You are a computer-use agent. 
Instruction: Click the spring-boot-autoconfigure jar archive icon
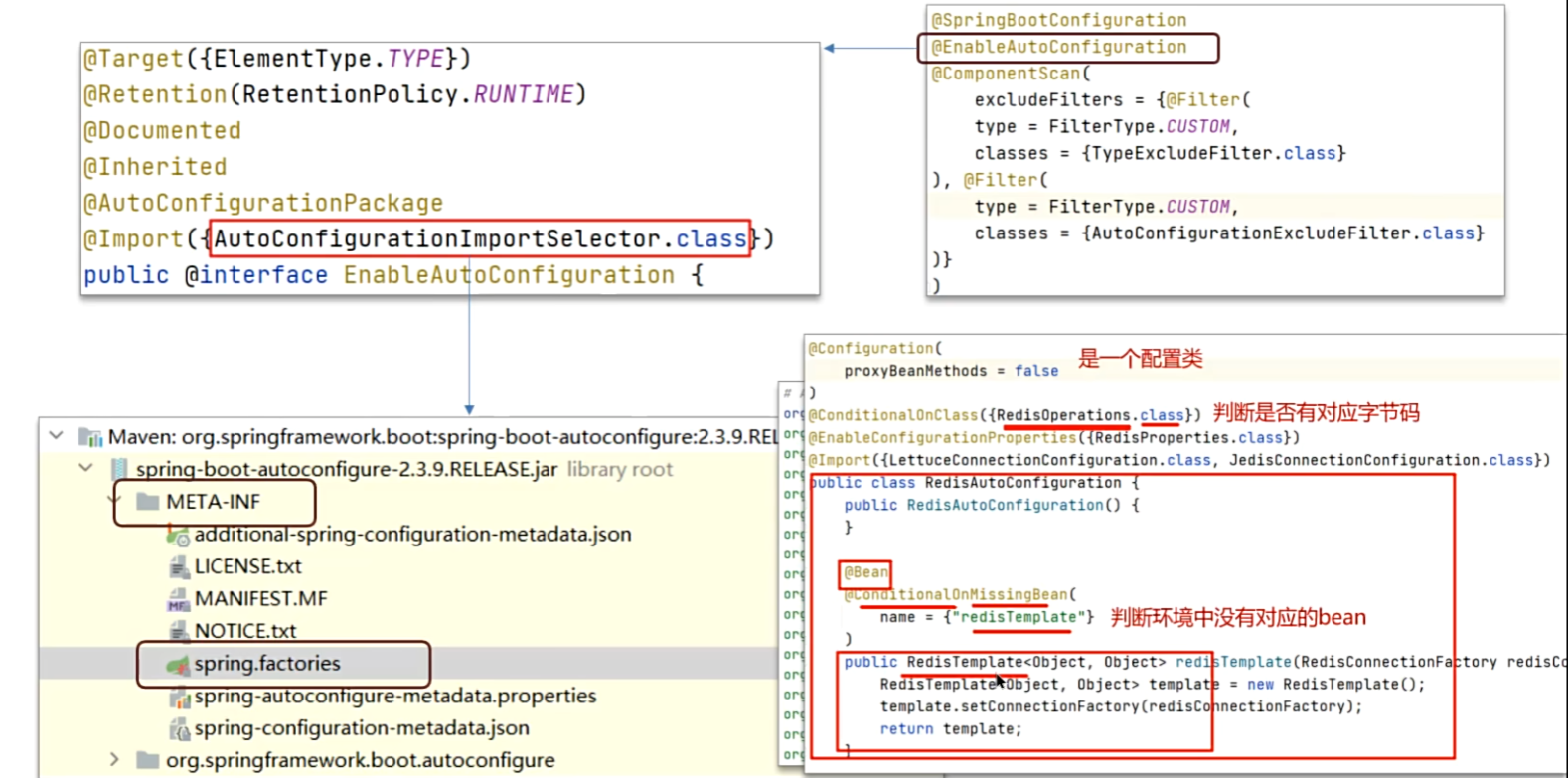tap(119, 469)
